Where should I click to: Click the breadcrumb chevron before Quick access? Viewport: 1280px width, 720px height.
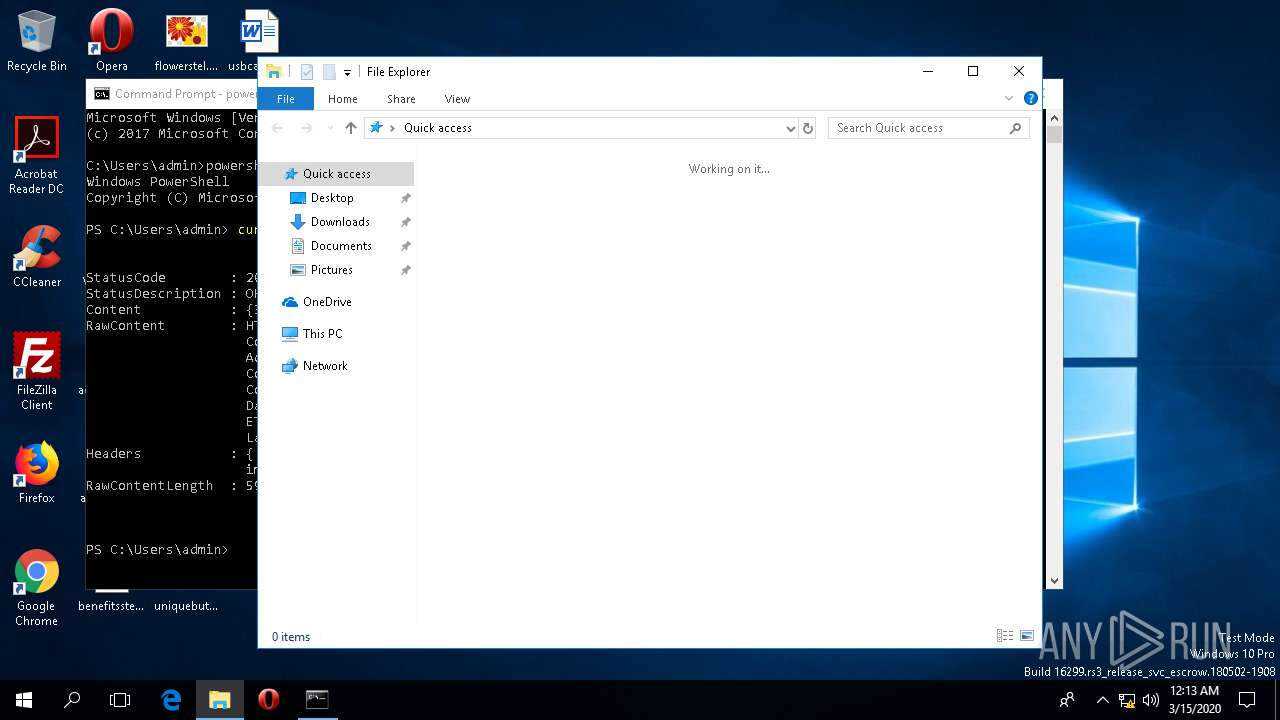393,128
